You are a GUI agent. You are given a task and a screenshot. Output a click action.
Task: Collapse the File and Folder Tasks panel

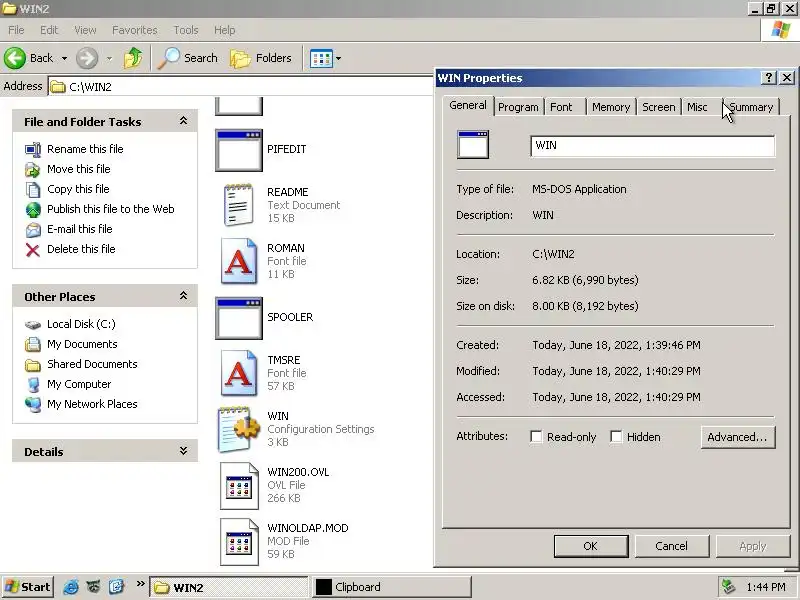183,121
